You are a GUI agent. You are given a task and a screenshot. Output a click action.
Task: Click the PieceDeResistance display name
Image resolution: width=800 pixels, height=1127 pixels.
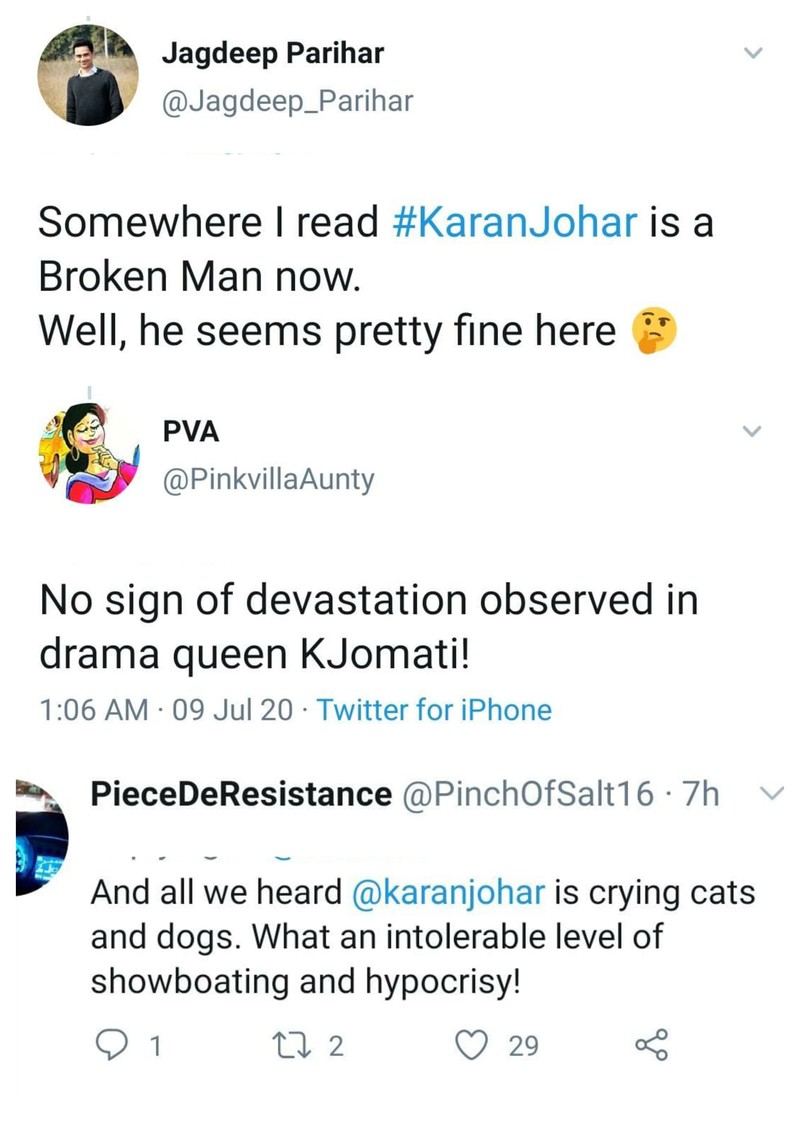(x=240, y=794)
